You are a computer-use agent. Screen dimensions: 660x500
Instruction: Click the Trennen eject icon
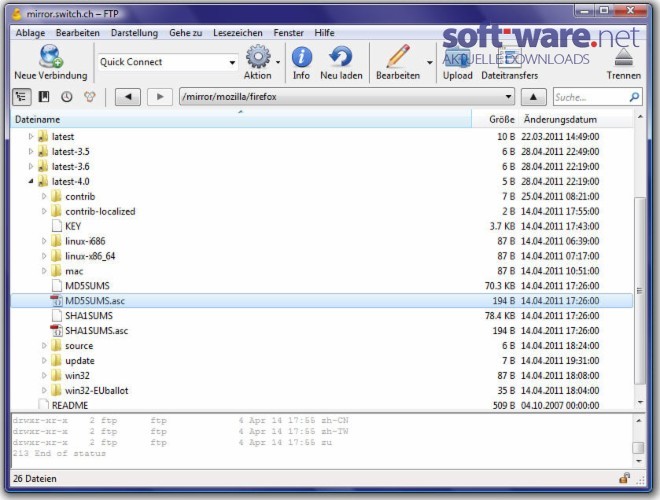point(623,57)
